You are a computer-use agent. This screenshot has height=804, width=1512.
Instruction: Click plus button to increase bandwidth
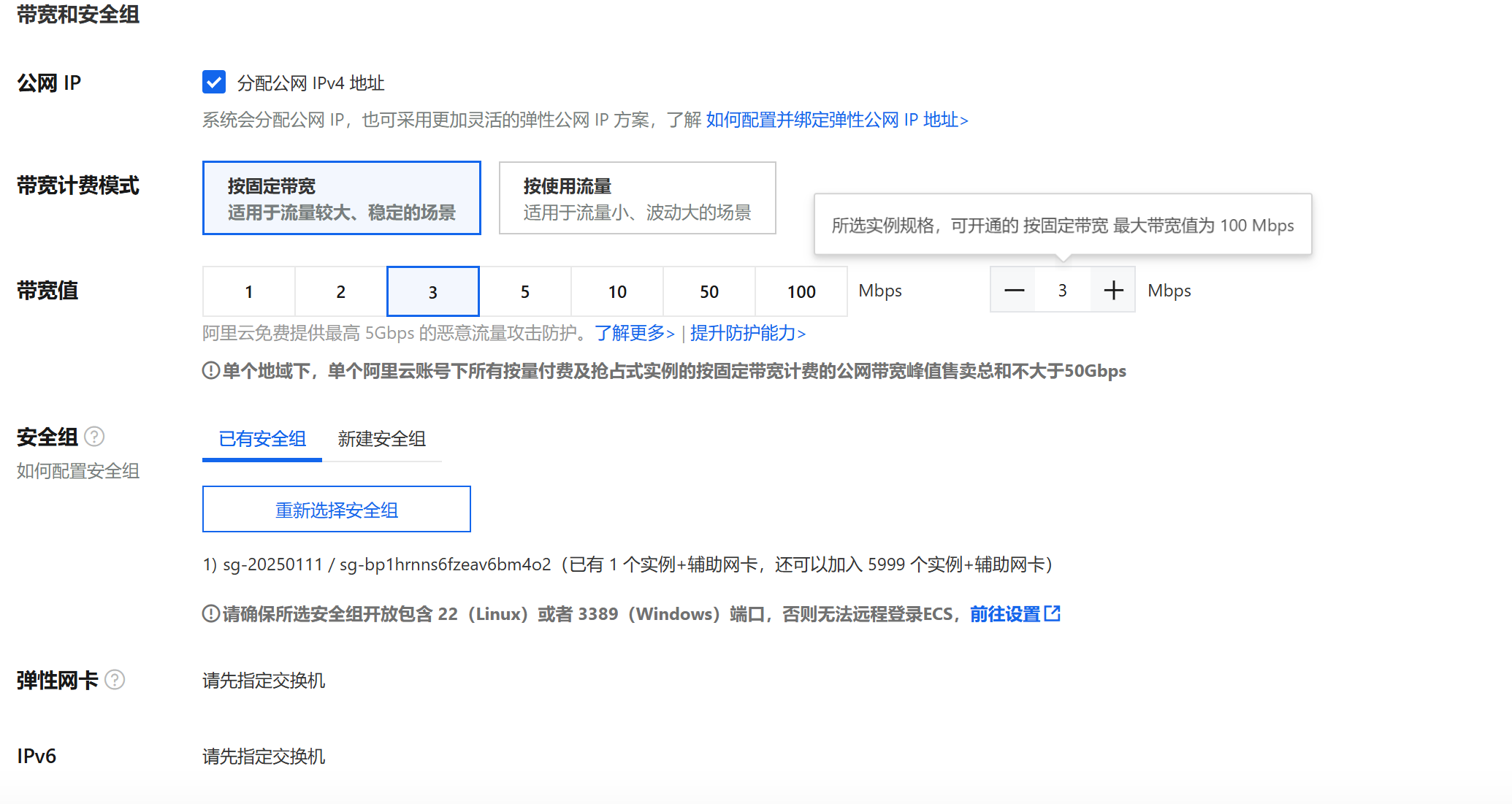point(1113,291)
